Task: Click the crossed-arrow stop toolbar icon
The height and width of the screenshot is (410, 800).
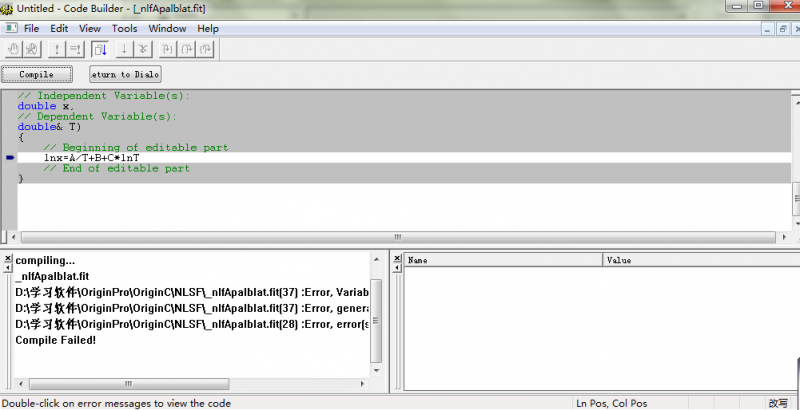Action: [142, 49]
